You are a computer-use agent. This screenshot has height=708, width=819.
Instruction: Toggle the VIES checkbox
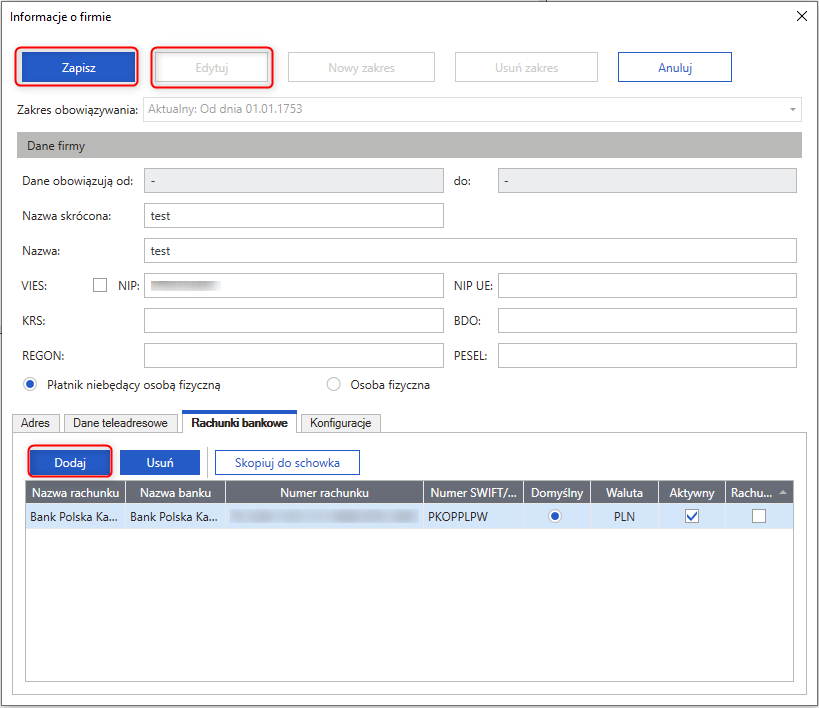click(100, 285)
